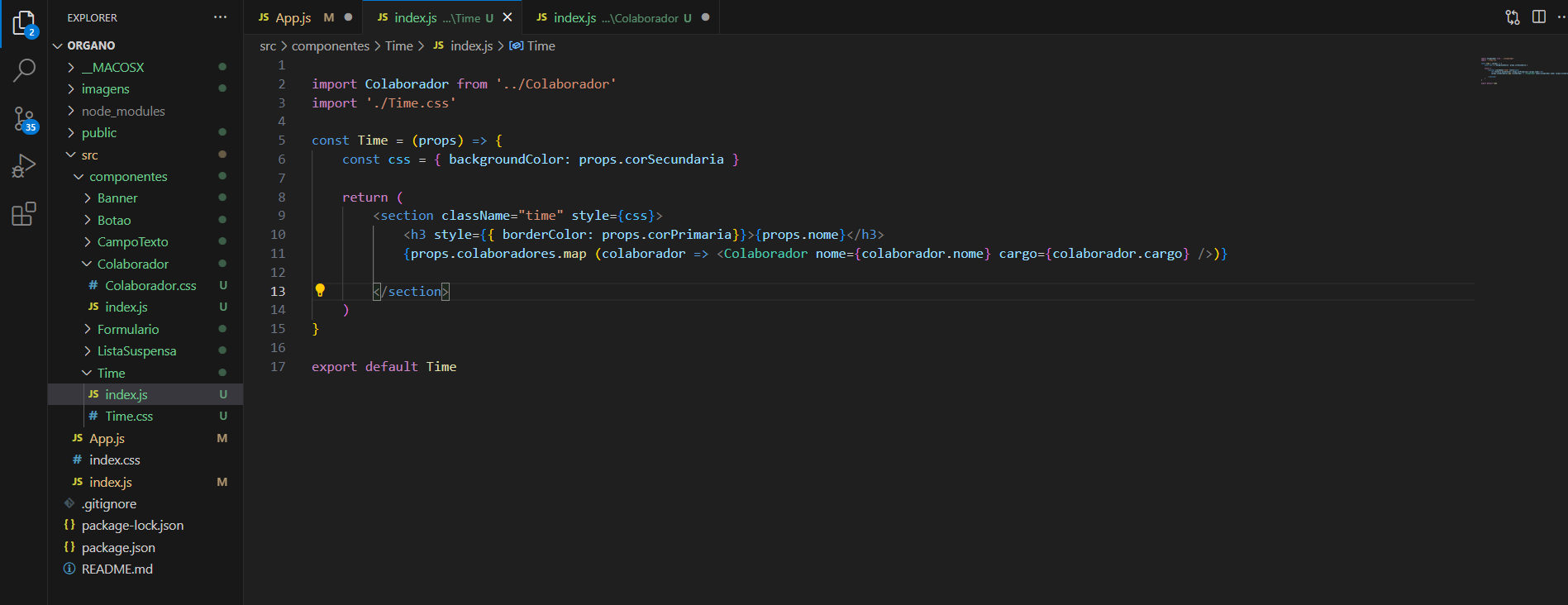Open Source Control view with 35 changes

tap(24, 120)
